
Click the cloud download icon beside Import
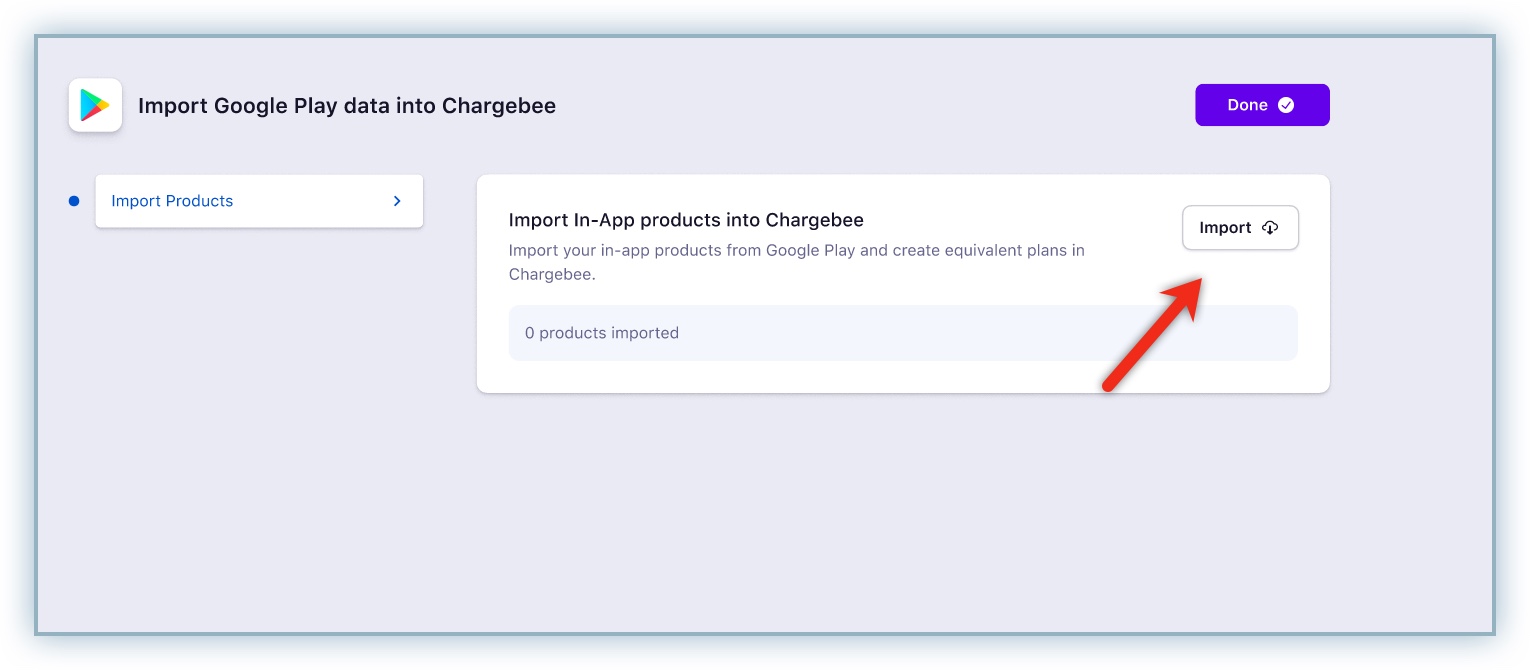click(1270, 228)
